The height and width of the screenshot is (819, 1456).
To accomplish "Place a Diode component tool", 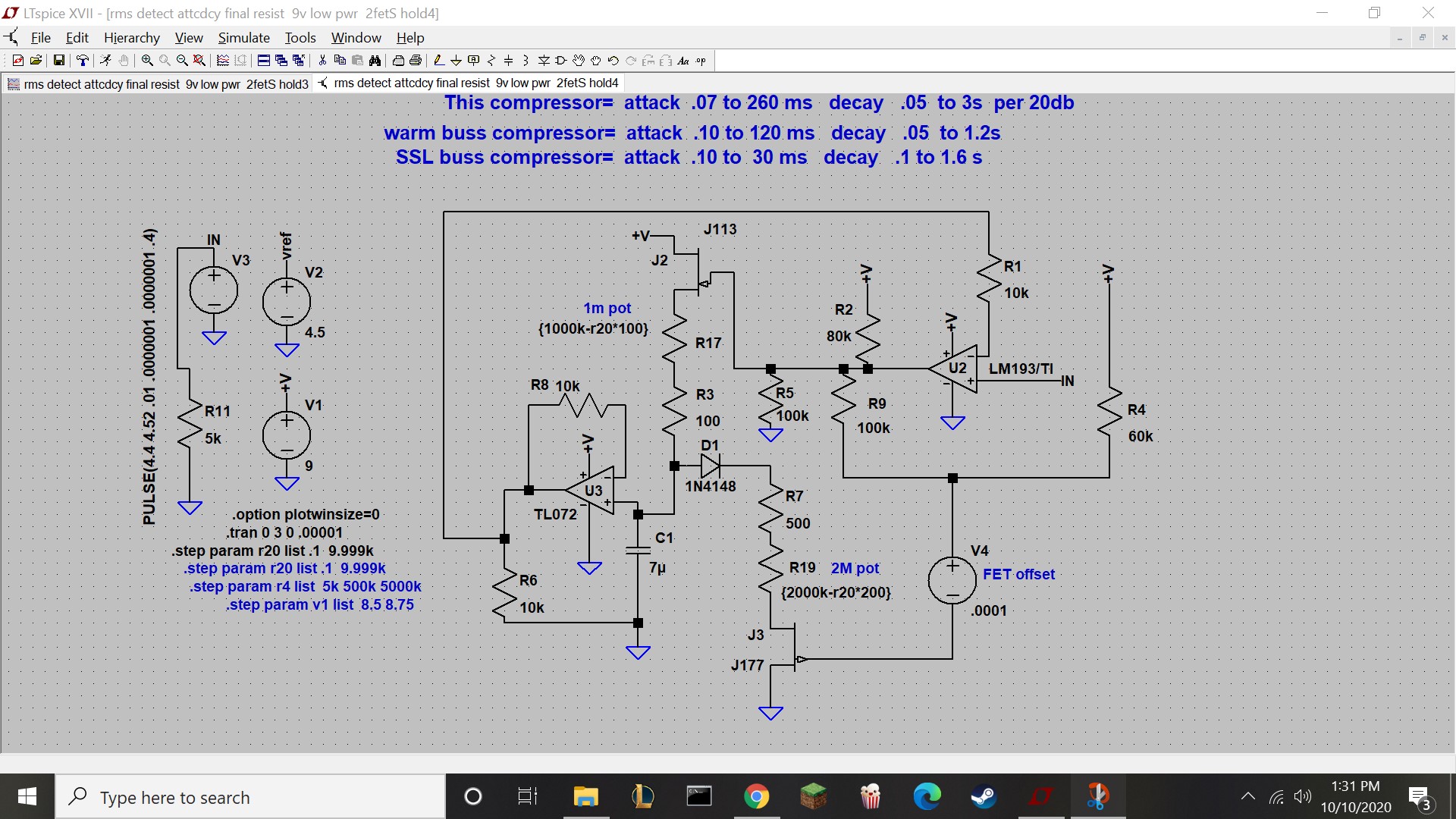I will [544, 61].
